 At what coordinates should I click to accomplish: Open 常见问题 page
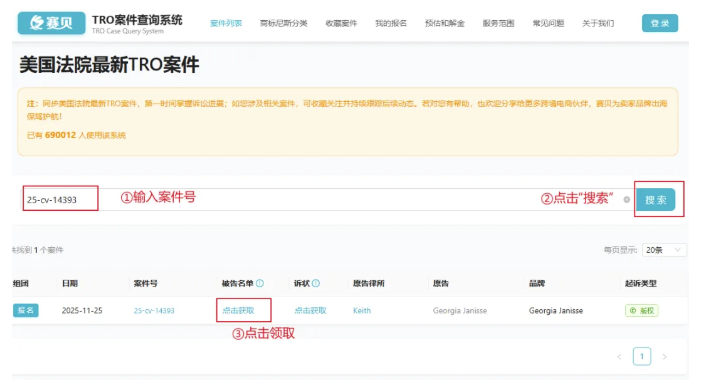(x=548, y=23)
